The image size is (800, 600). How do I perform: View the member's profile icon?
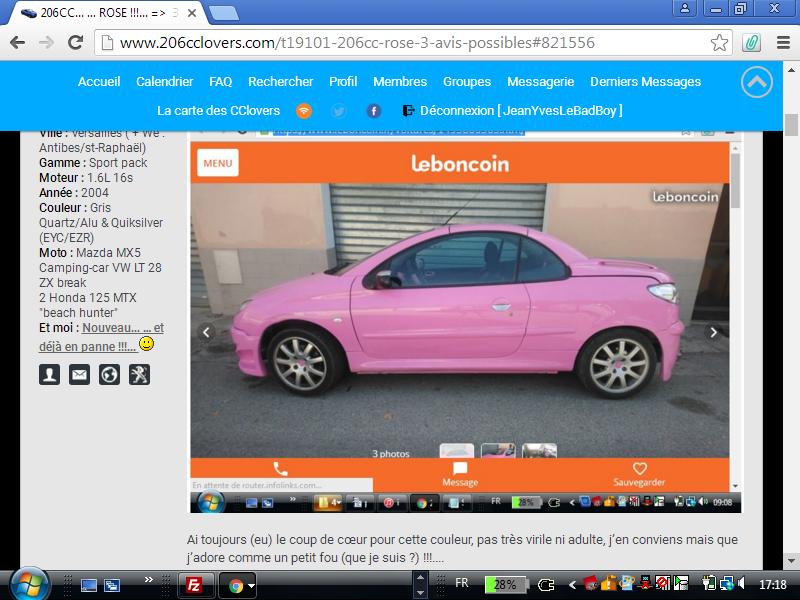coord(49,374)
